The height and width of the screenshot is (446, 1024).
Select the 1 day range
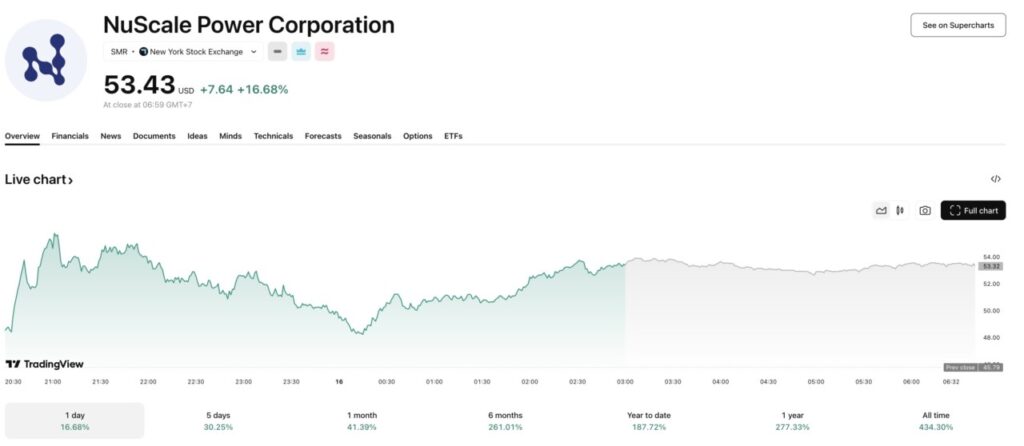(x=74, y=420)
